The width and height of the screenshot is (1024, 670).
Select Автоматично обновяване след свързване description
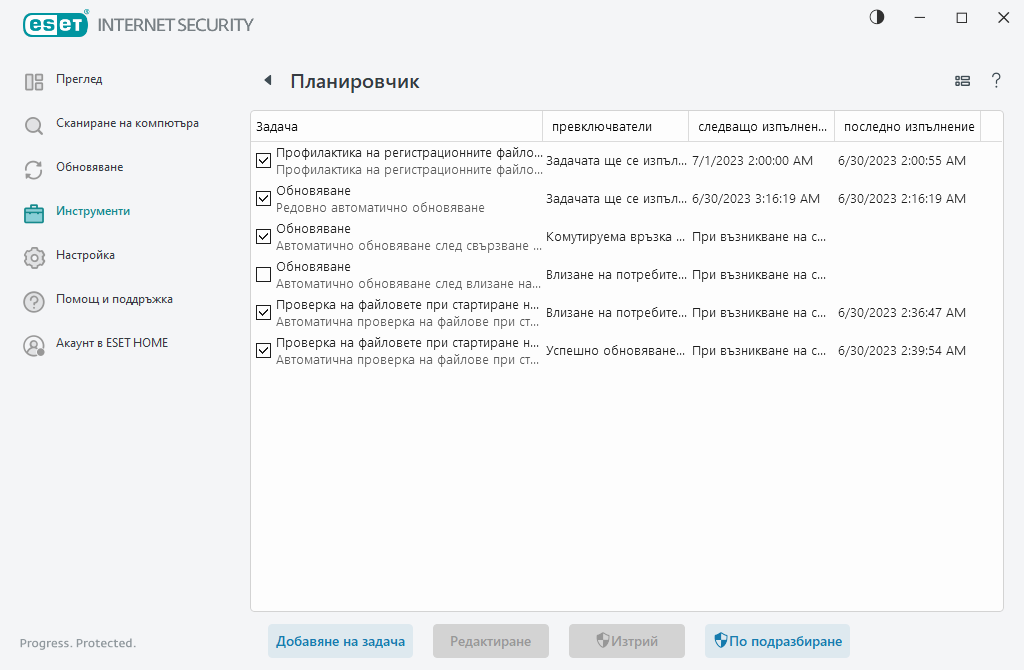[409, 246]
